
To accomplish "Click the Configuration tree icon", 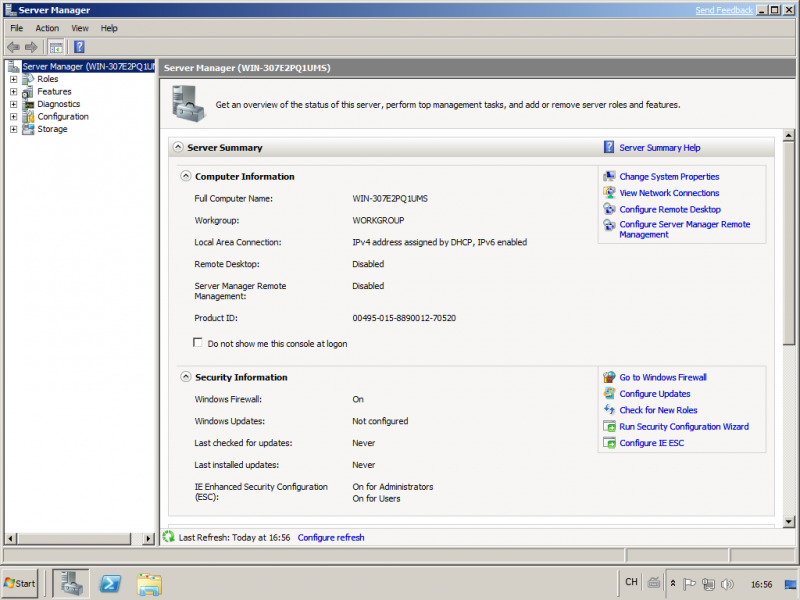I will click(x=28, y=117).
